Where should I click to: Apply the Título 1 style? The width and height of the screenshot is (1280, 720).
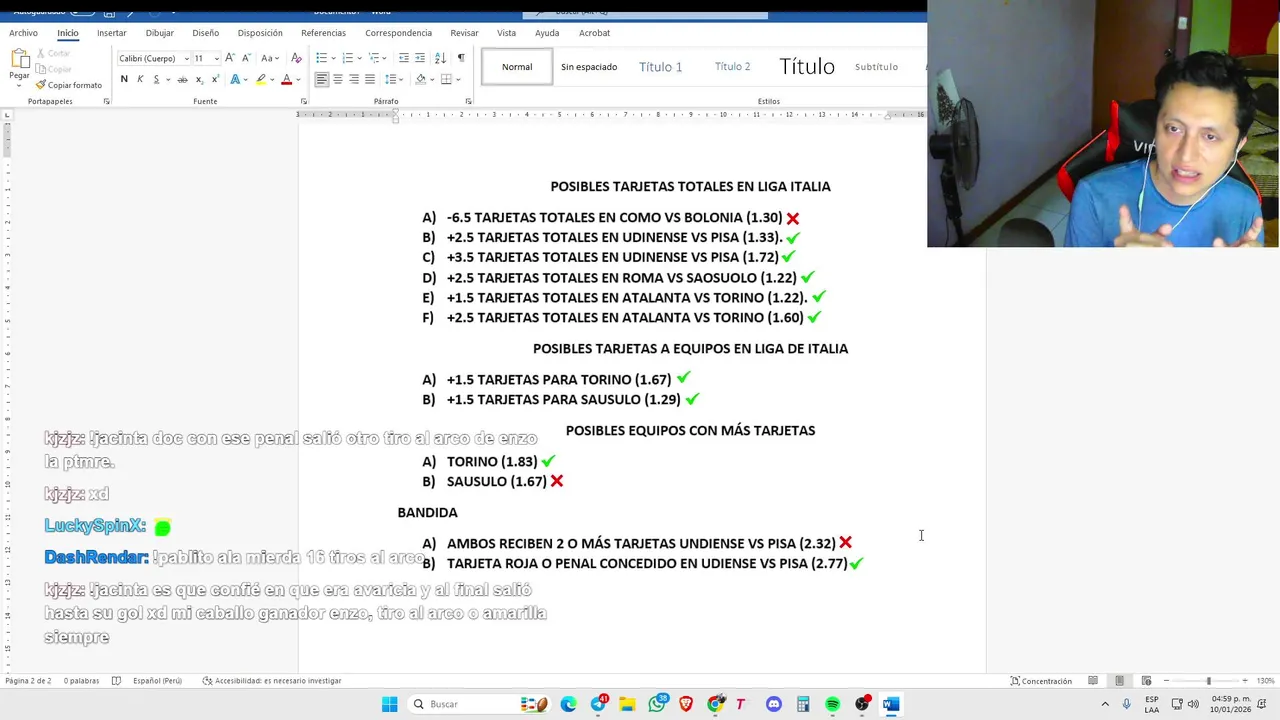click(660, 67)
